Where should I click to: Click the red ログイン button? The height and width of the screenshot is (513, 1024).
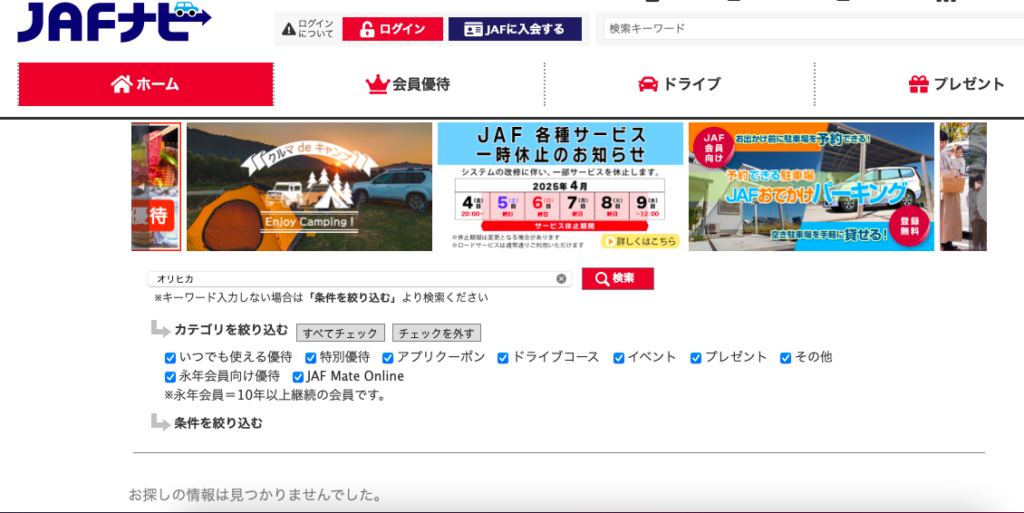pyautogui.click(x=392, y=29)
